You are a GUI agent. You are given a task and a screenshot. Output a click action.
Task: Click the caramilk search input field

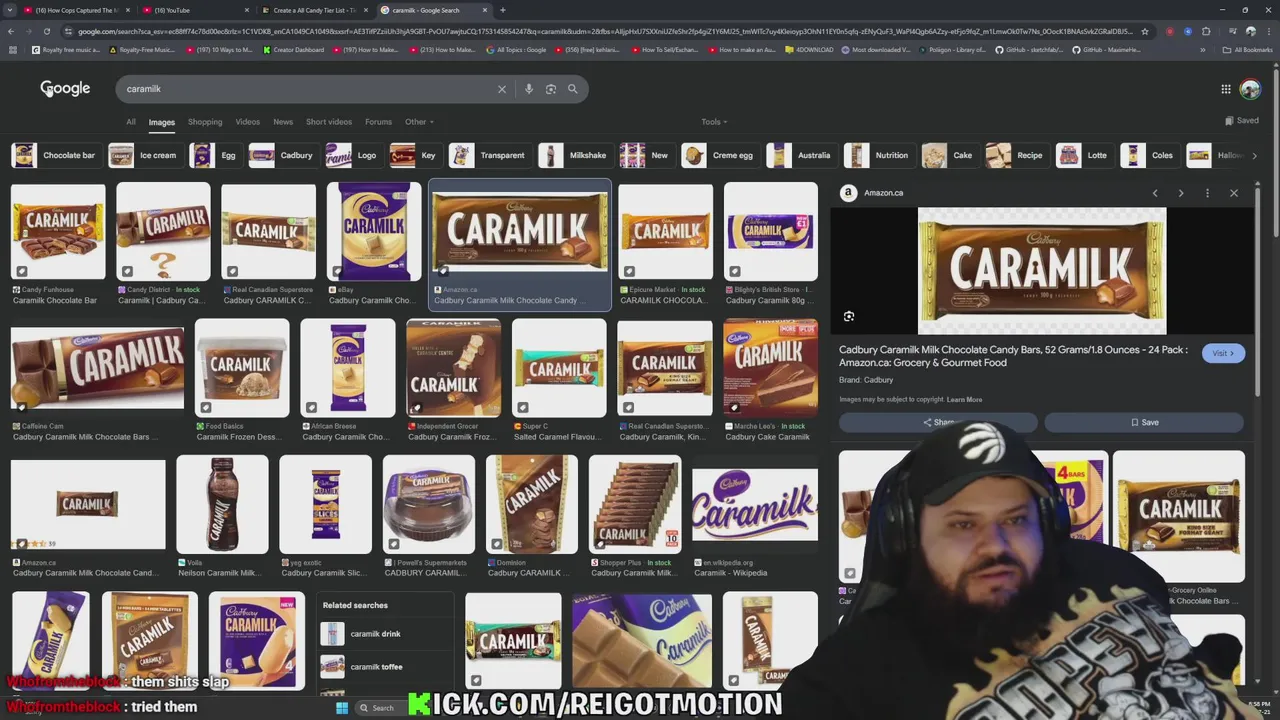point(308,89)
